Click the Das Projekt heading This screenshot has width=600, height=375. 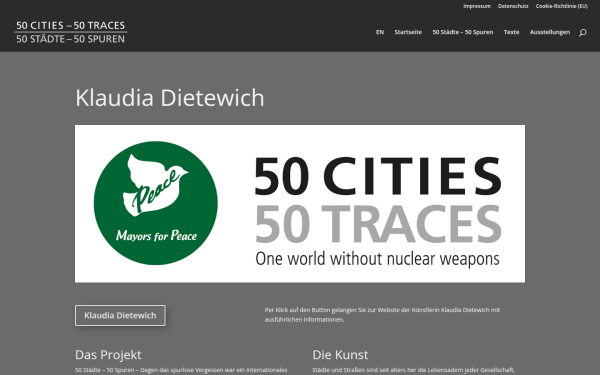coord(108,355)
